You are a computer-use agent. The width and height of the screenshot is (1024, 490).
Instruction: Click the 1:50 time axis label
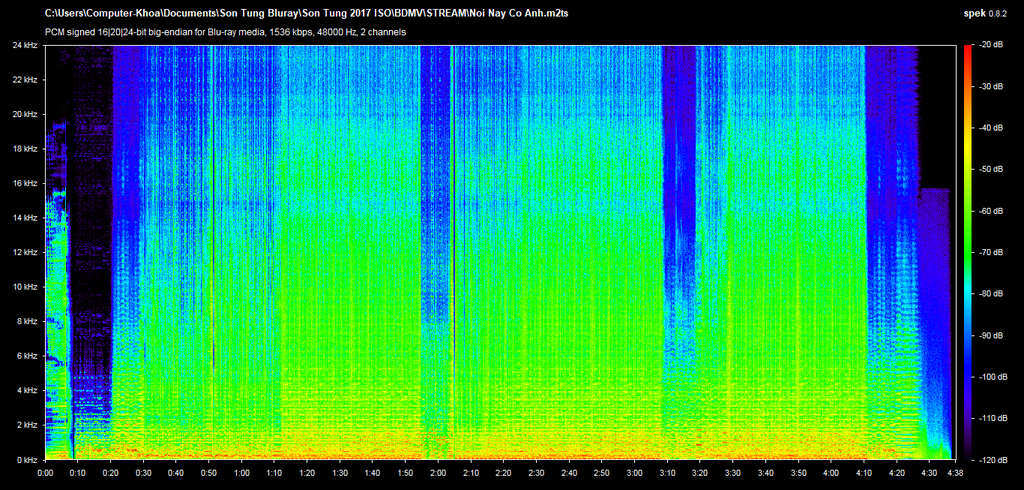click(x=405, y=472)
